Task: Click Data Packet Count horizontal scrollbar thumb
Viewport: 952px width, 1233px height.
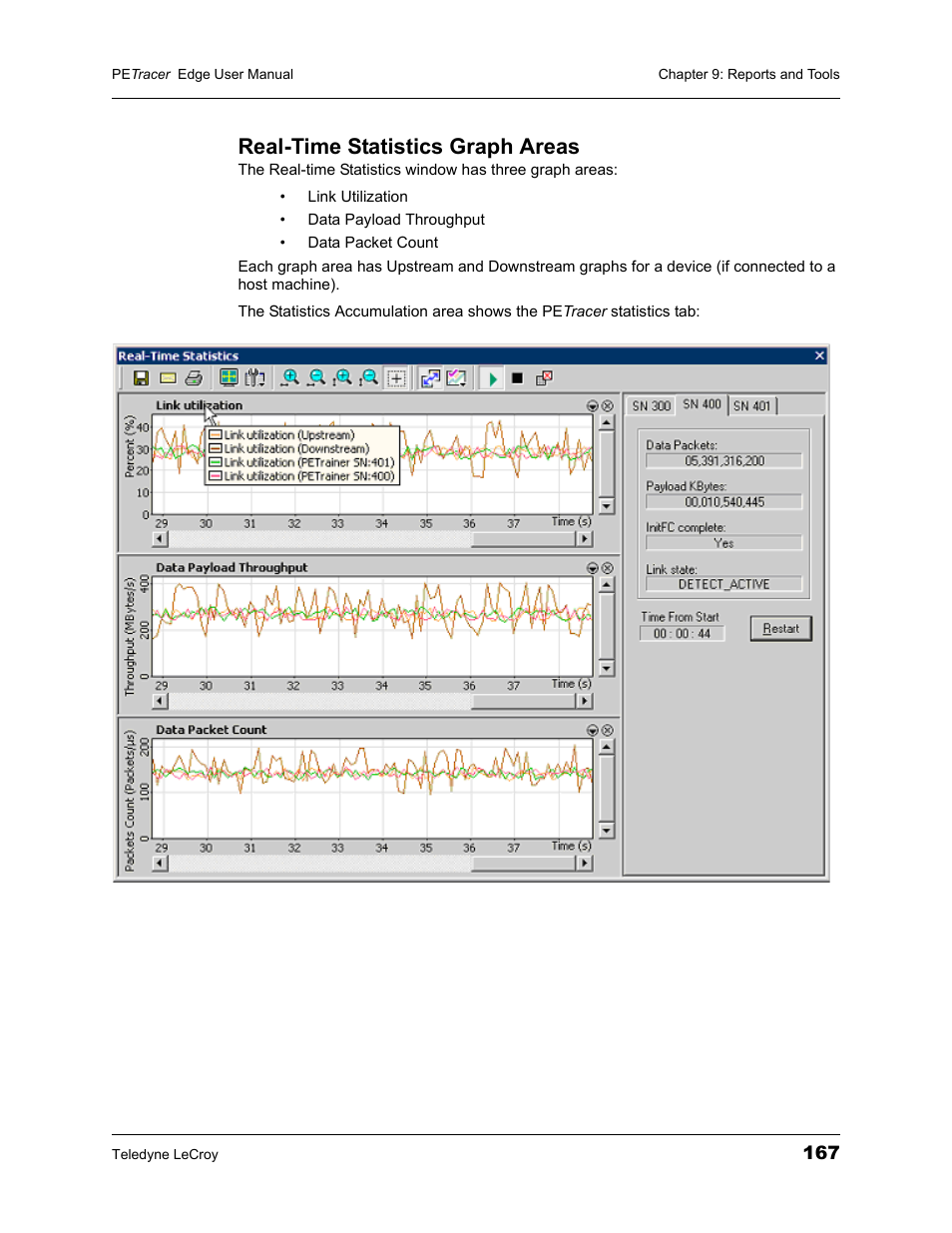Action: (x=524, y=863)
